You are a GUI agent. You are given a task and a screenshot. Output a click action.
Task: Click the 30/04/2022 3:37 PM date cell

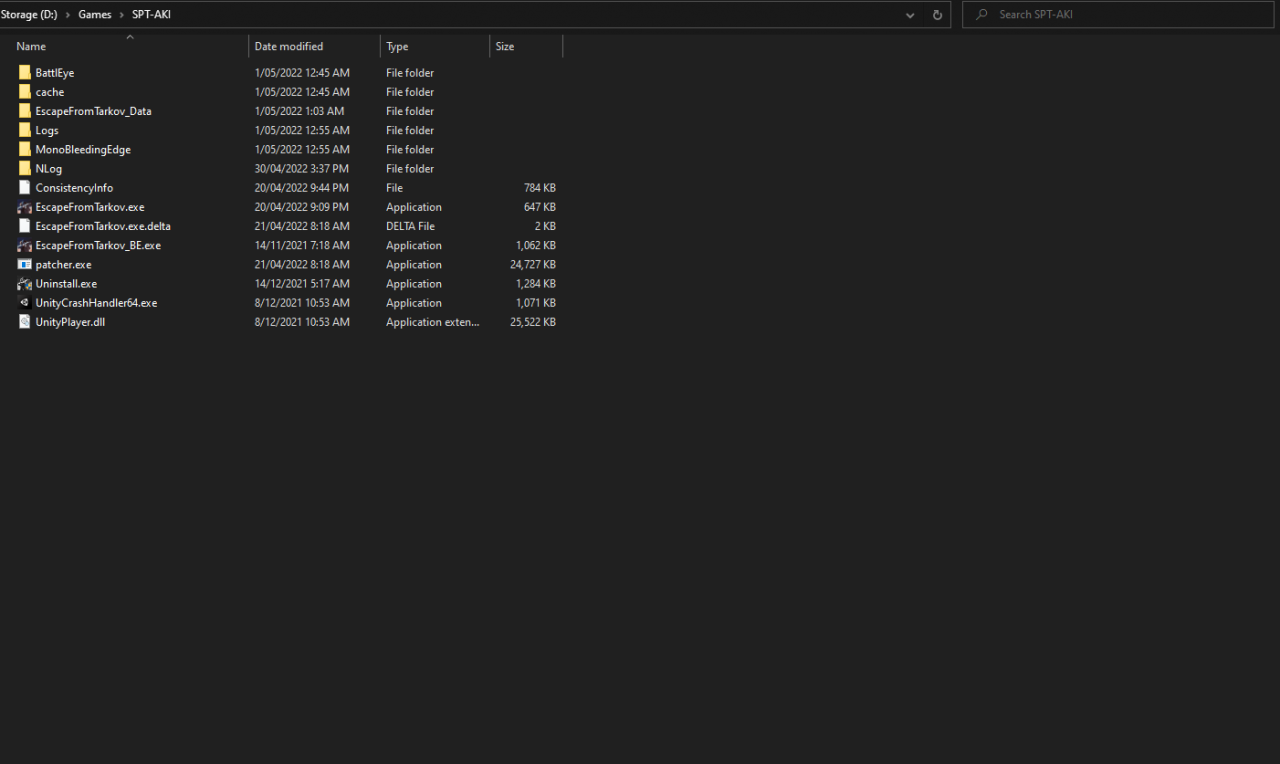pyautogui.click(x=302, y=169)
